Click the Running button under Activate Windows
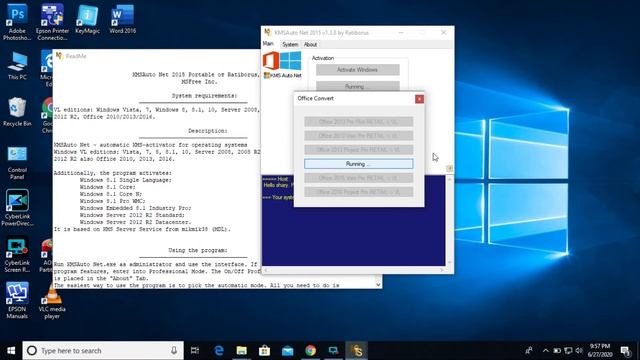 [x=358, y=86]
